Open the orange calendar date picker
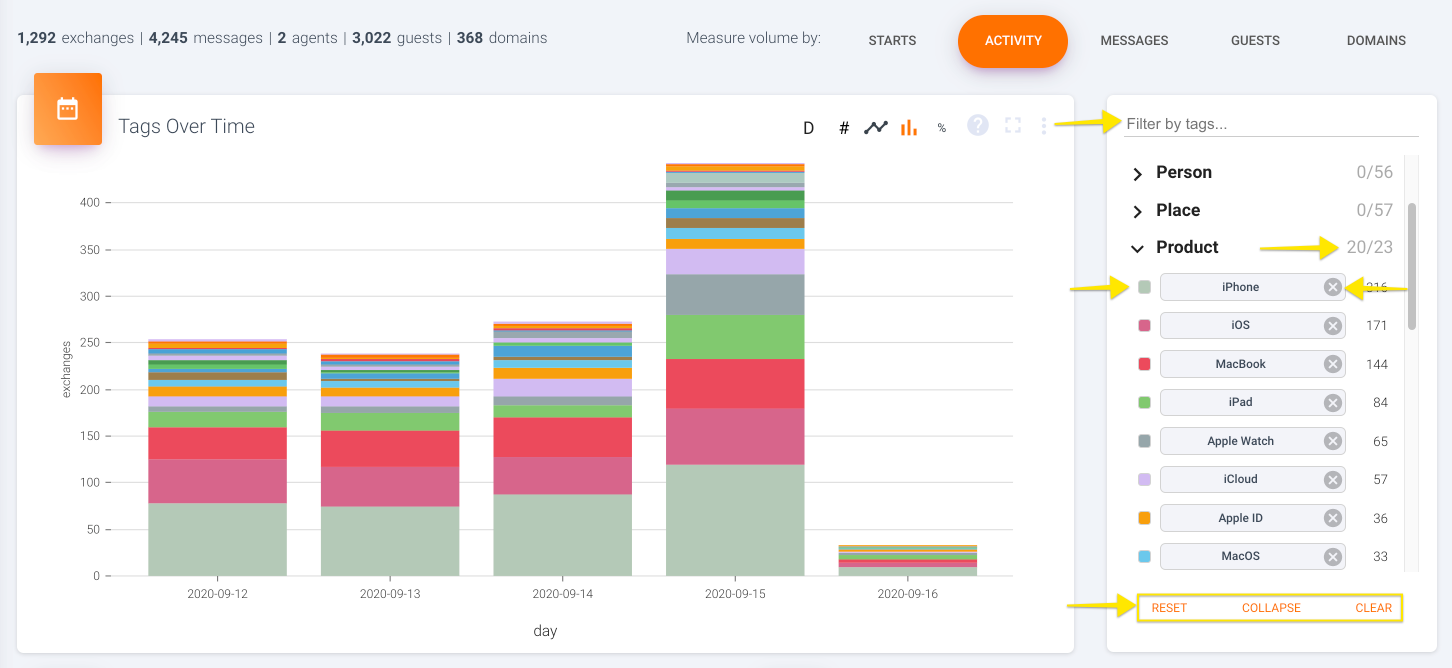 tap(68, 109)
